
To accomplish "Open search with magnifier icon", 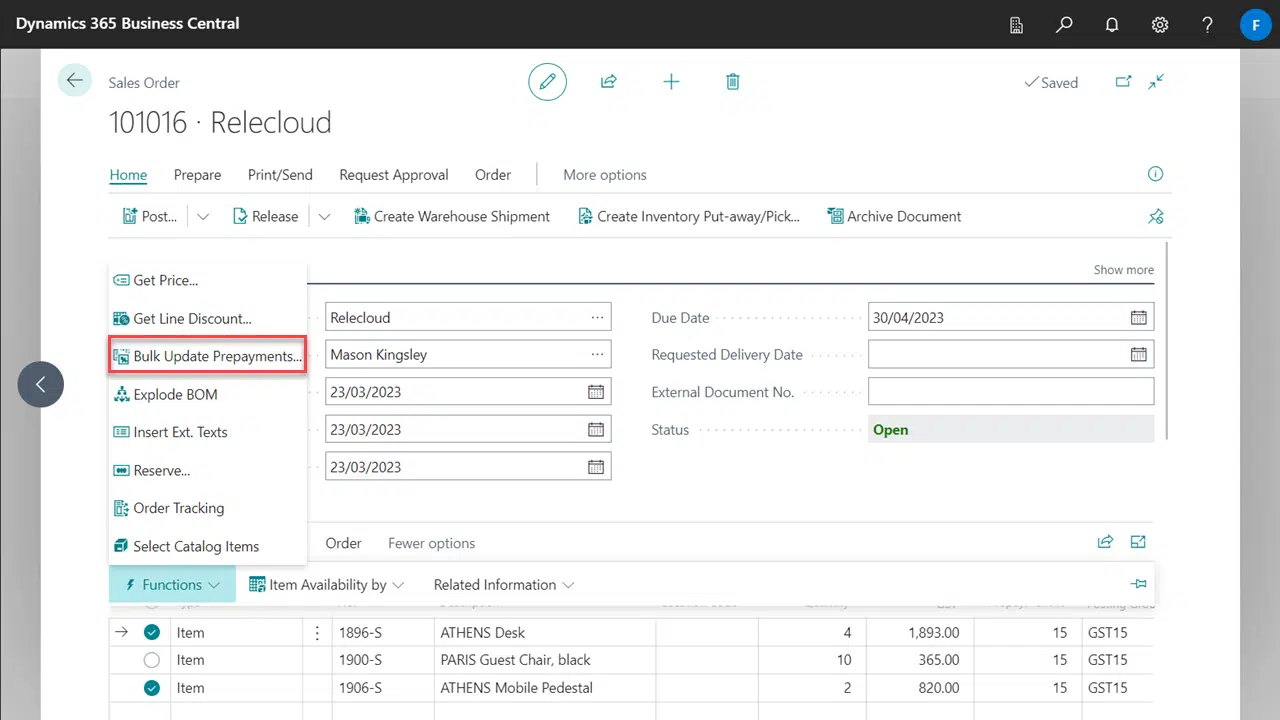I will 1064,24.
